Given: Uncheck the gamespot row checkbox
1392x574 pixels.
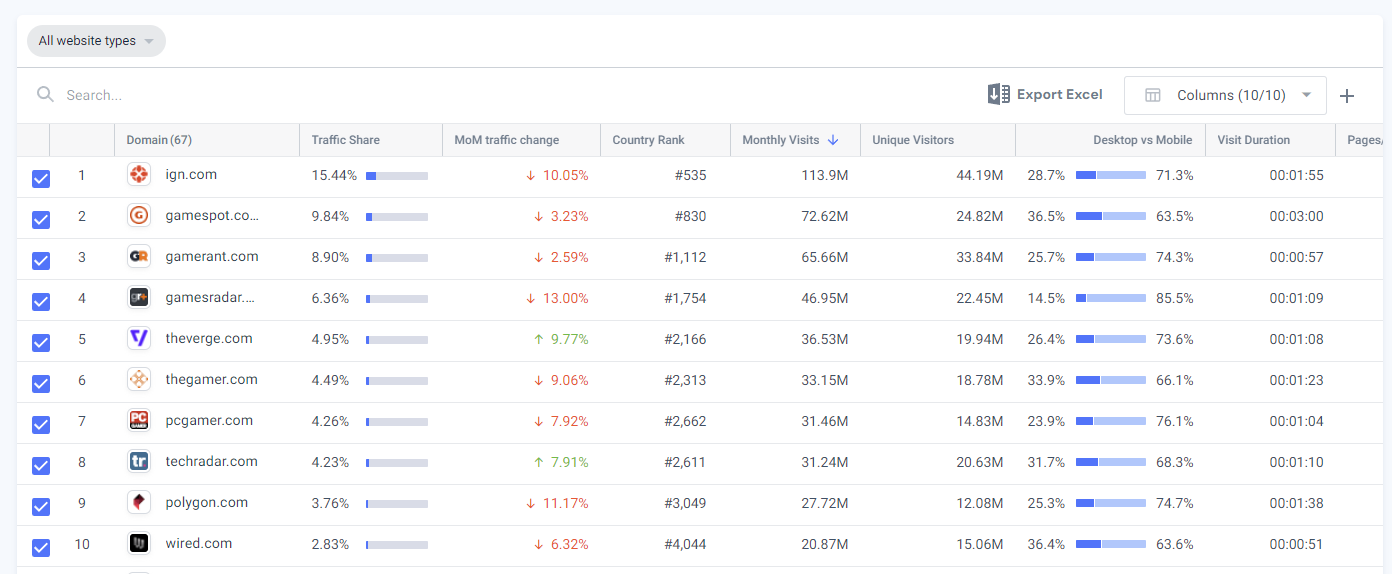Looking at the screenshot, I should pos(41,220).
